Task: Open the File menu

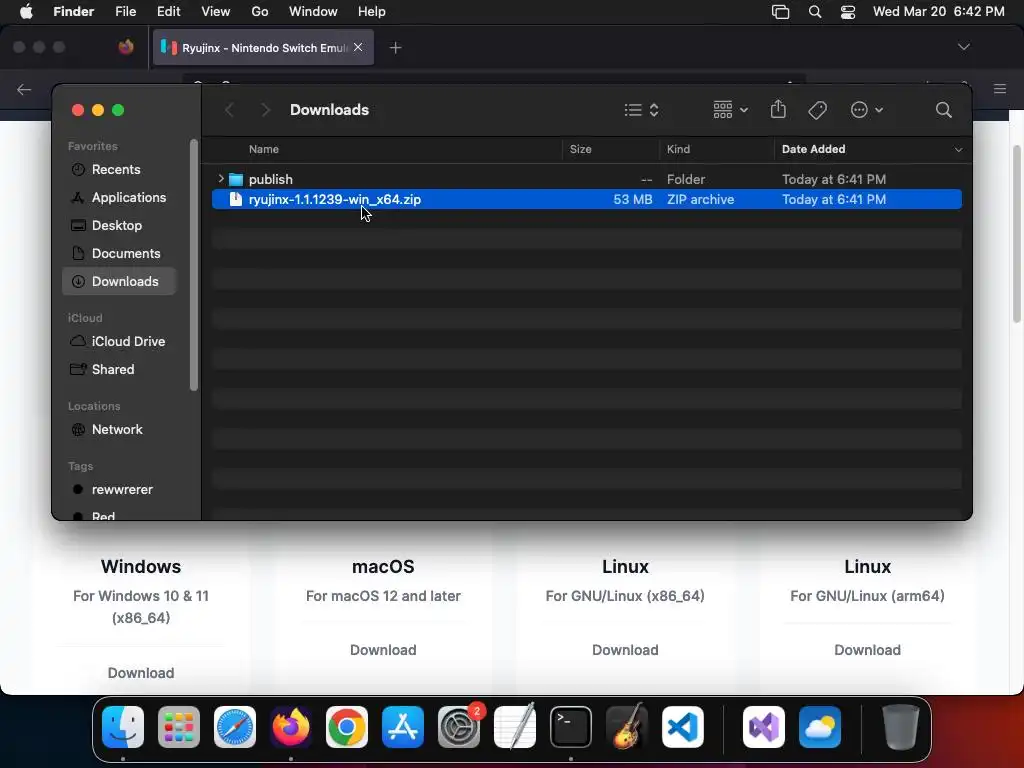Action: click(x=125, y=12)
